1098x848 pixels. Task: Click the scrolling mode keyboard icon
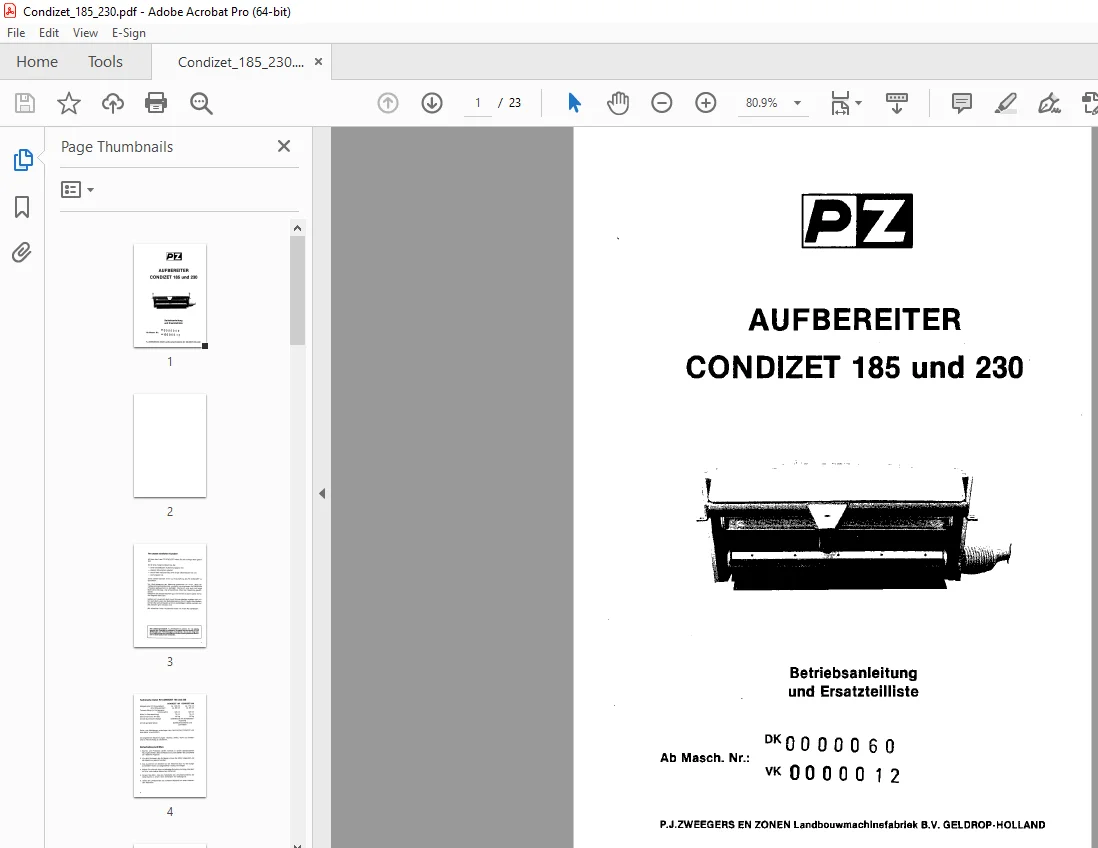coord(896,103)
